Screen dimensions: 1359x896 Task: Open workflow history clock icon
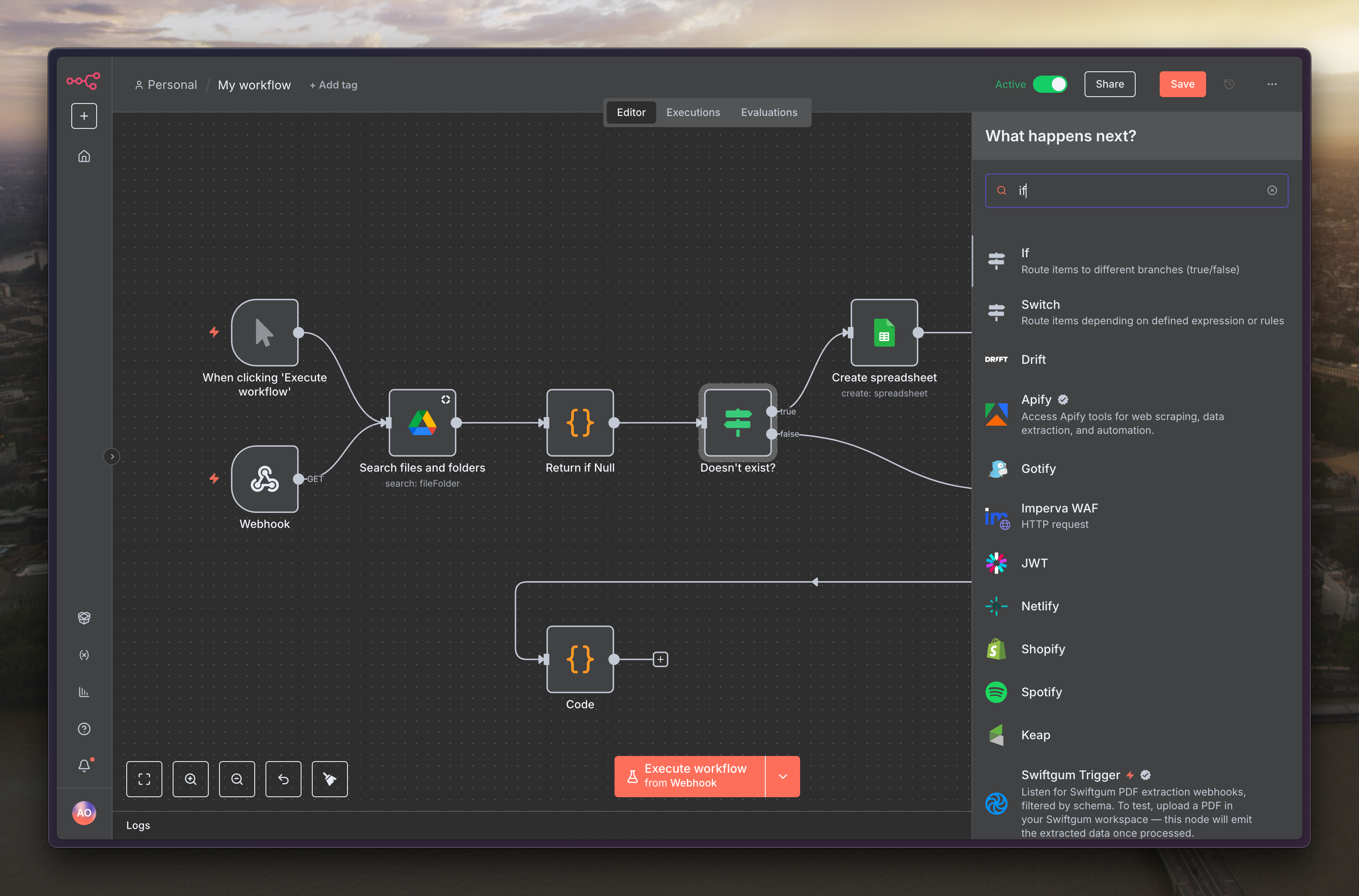(x=1229, y=84)
